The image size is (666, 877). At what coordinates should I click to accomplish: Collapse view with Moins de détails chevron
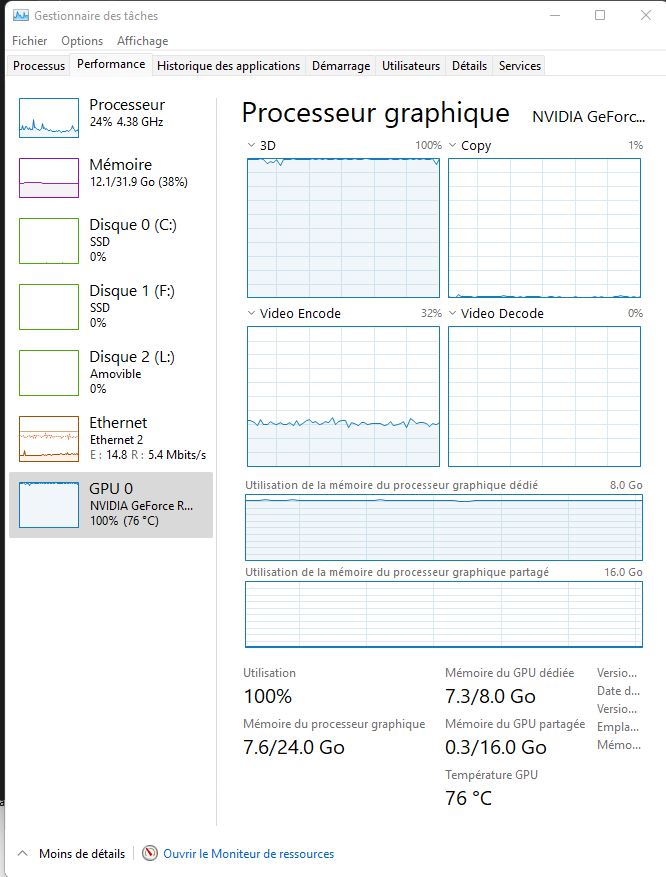(23, 854)
